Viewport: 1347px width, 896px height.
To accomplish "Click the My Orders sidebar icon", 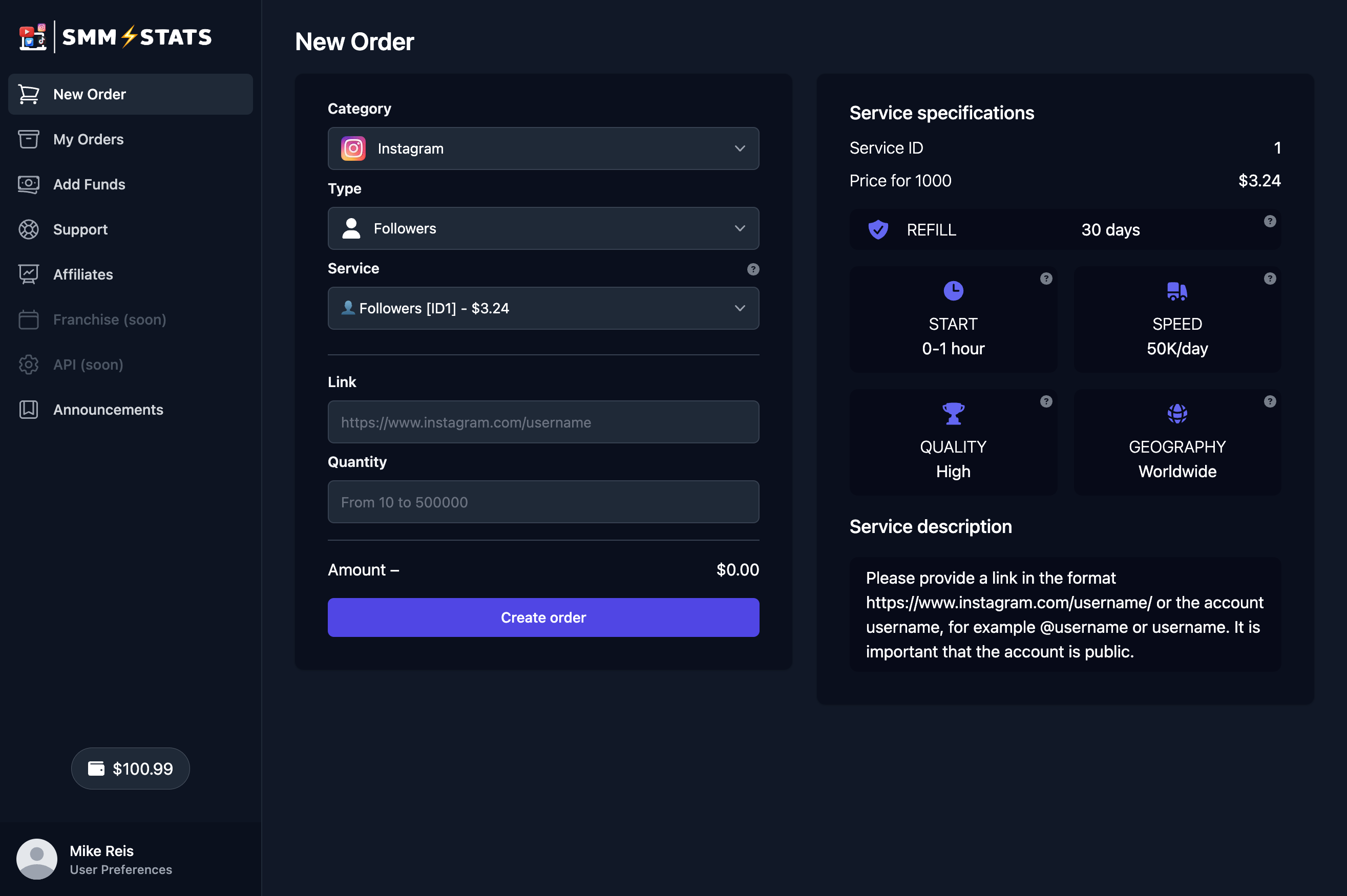I will (29, 139).
